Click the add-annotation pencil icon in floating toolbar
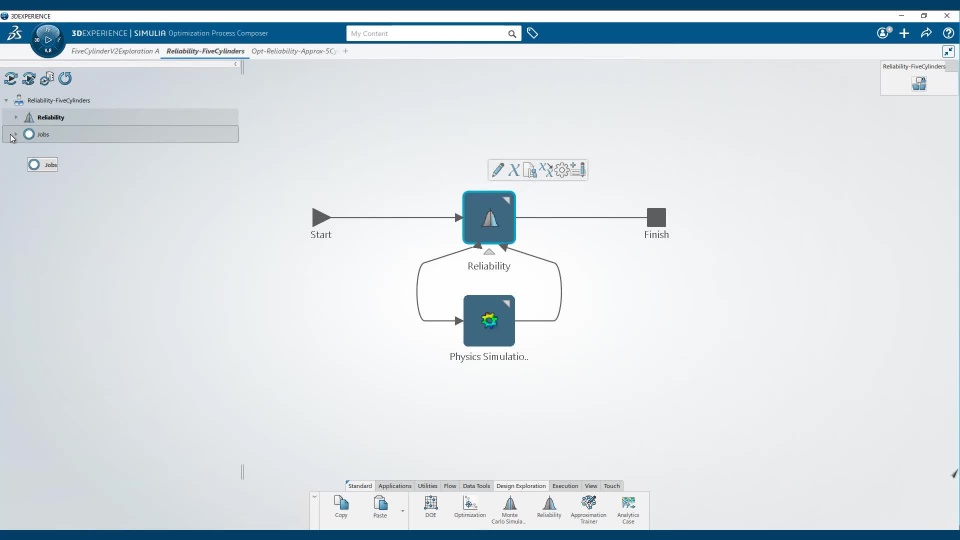The image size is (960, 540). [x=578, y=170]
